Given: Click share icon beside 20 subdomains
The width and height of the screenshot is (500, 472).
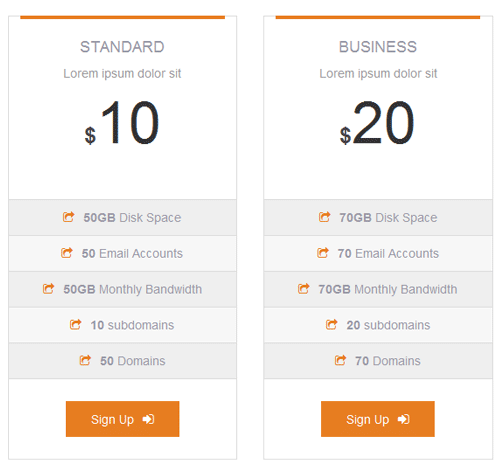Looking at the screenshot, I should coord(332,324).
